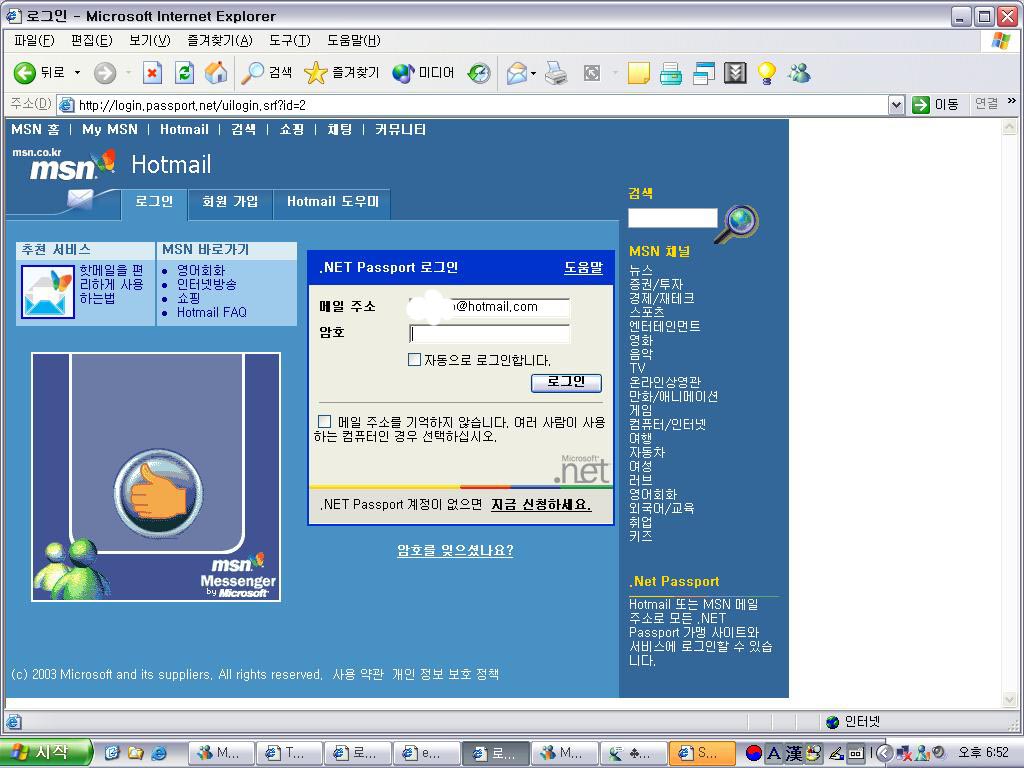Open the Messenger people icon in the toolbar
1024x768 pixels.
[x=799, y=72]
